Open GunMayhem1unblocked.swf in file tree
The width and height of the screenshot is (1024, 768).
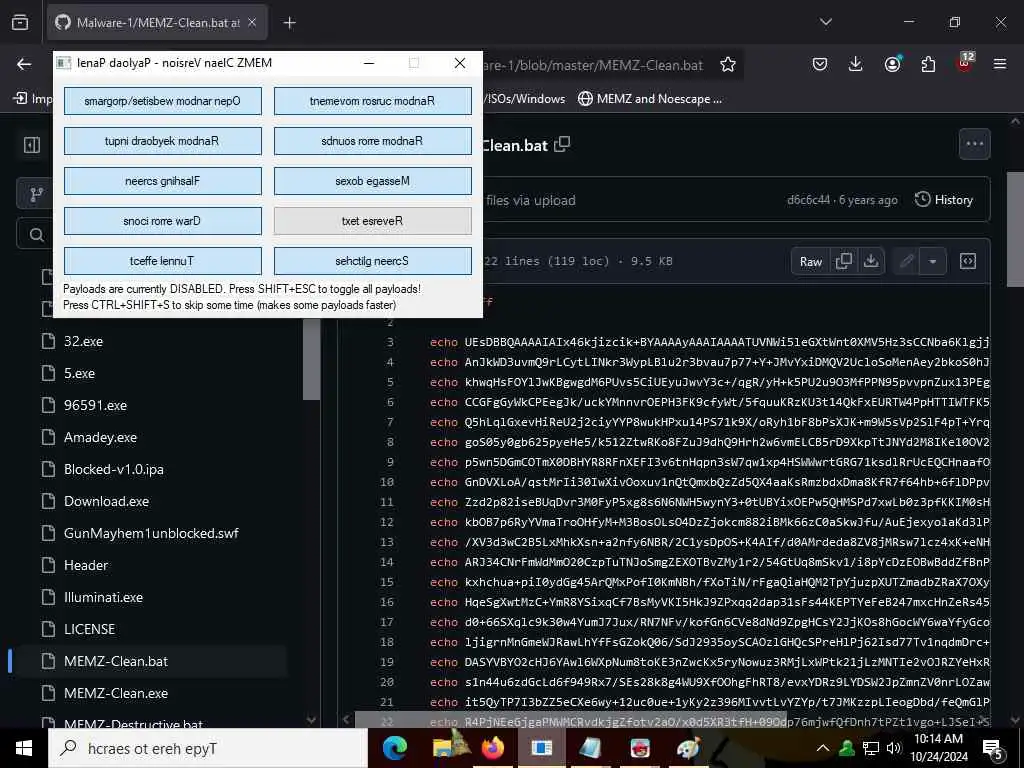[x=151, y=533]
